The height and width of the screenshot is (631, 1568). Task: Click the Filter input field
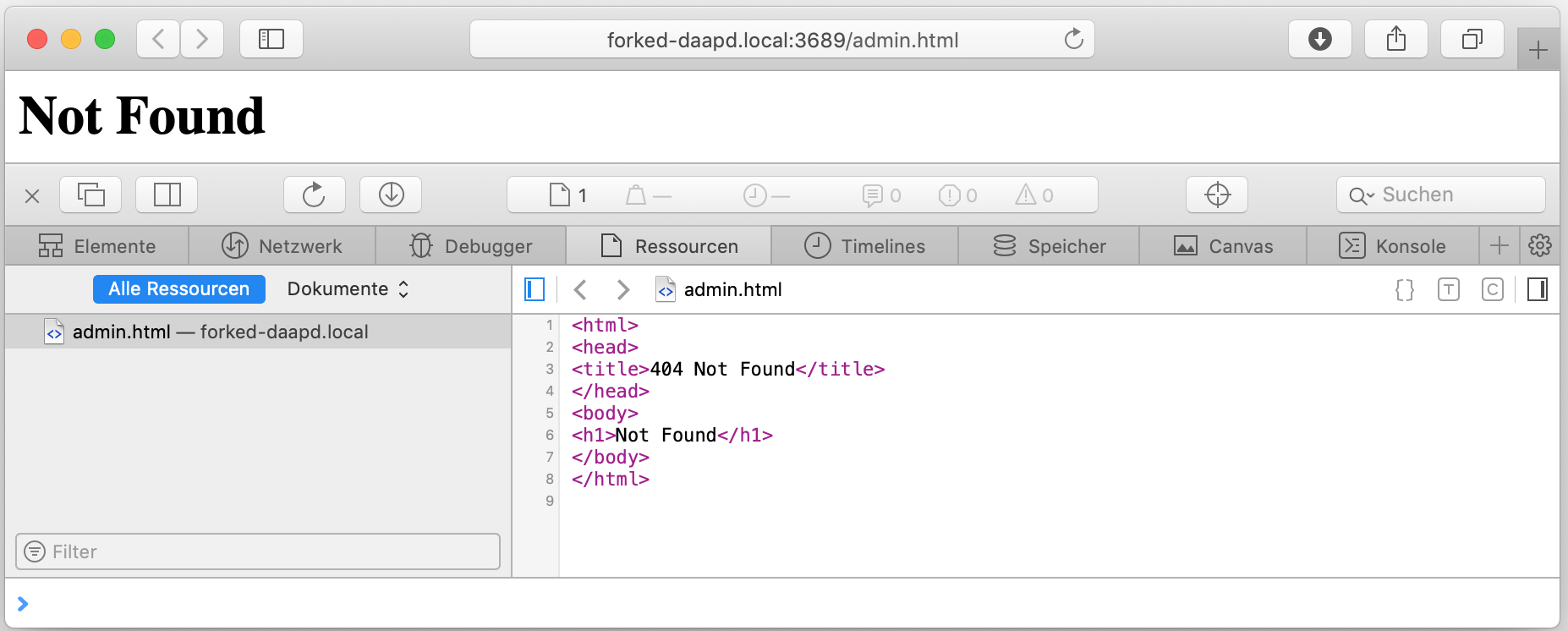258,551
